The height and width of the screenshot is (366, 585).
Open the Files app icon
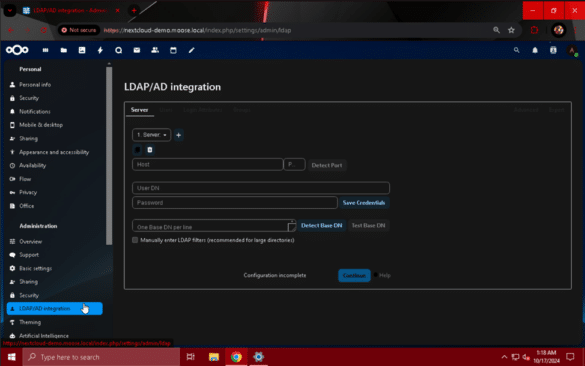[x=64, y=50]
